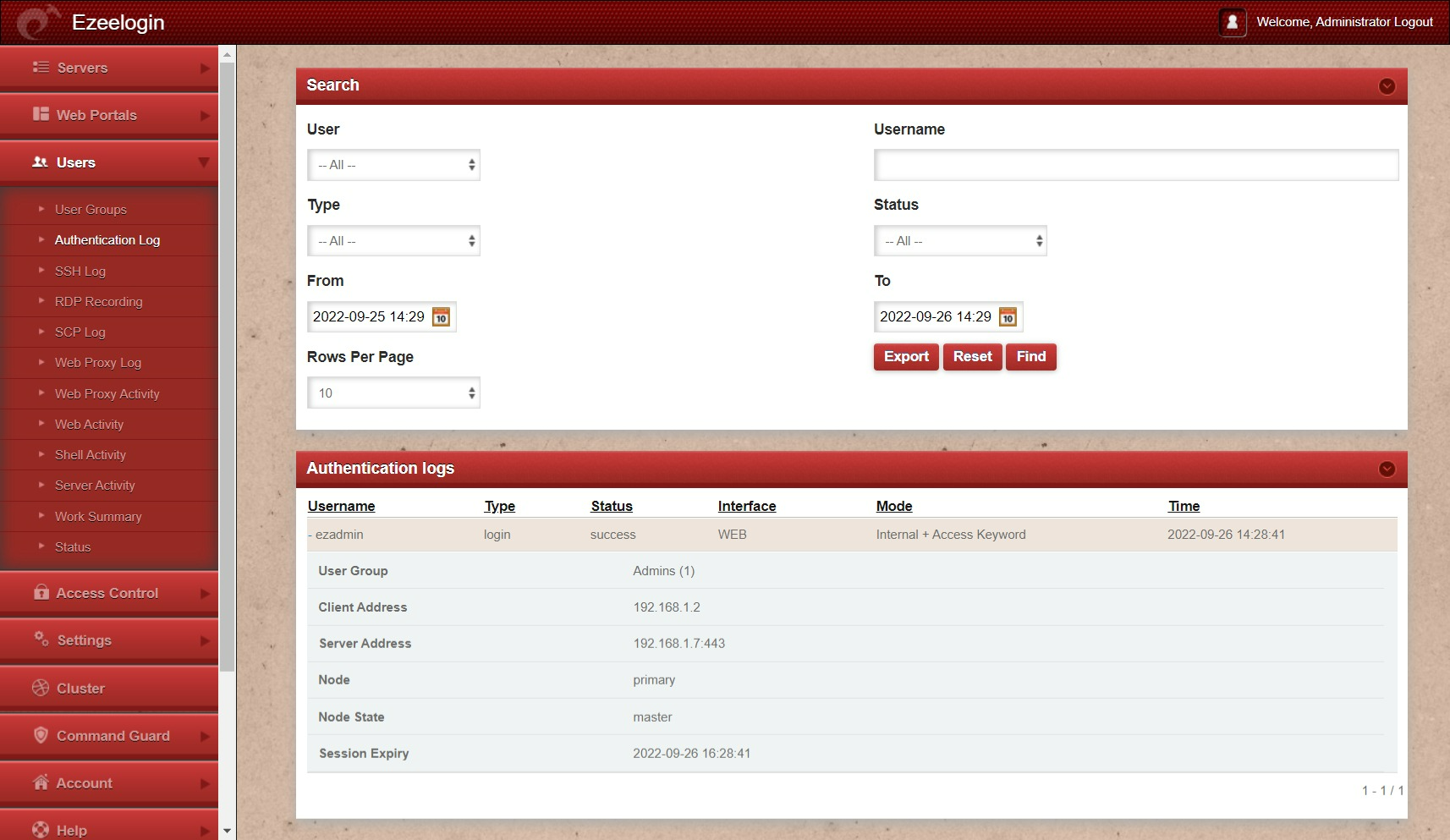Screen dimensions: 1450x840
Task: Open the Access Control section
Action: 108,593
